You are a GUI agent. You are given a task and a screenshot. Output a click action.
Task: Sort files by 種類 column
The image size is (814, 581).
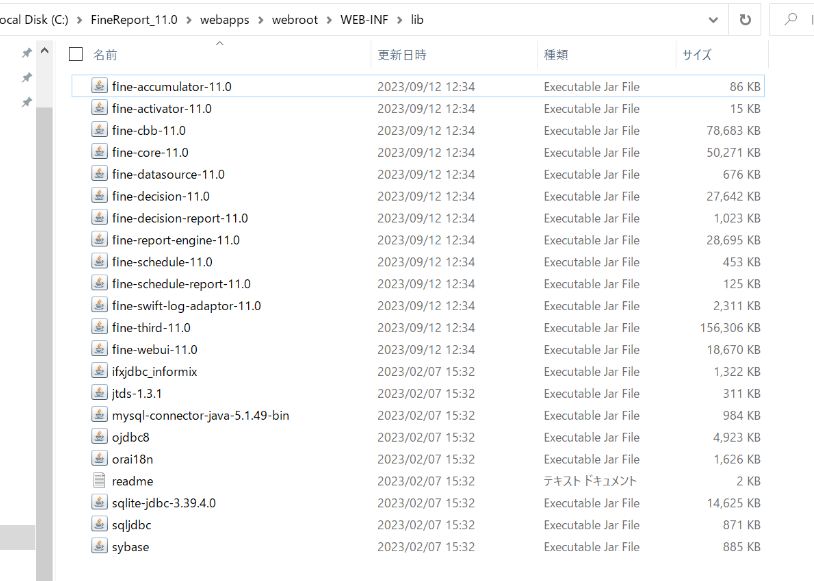(556, 55)
